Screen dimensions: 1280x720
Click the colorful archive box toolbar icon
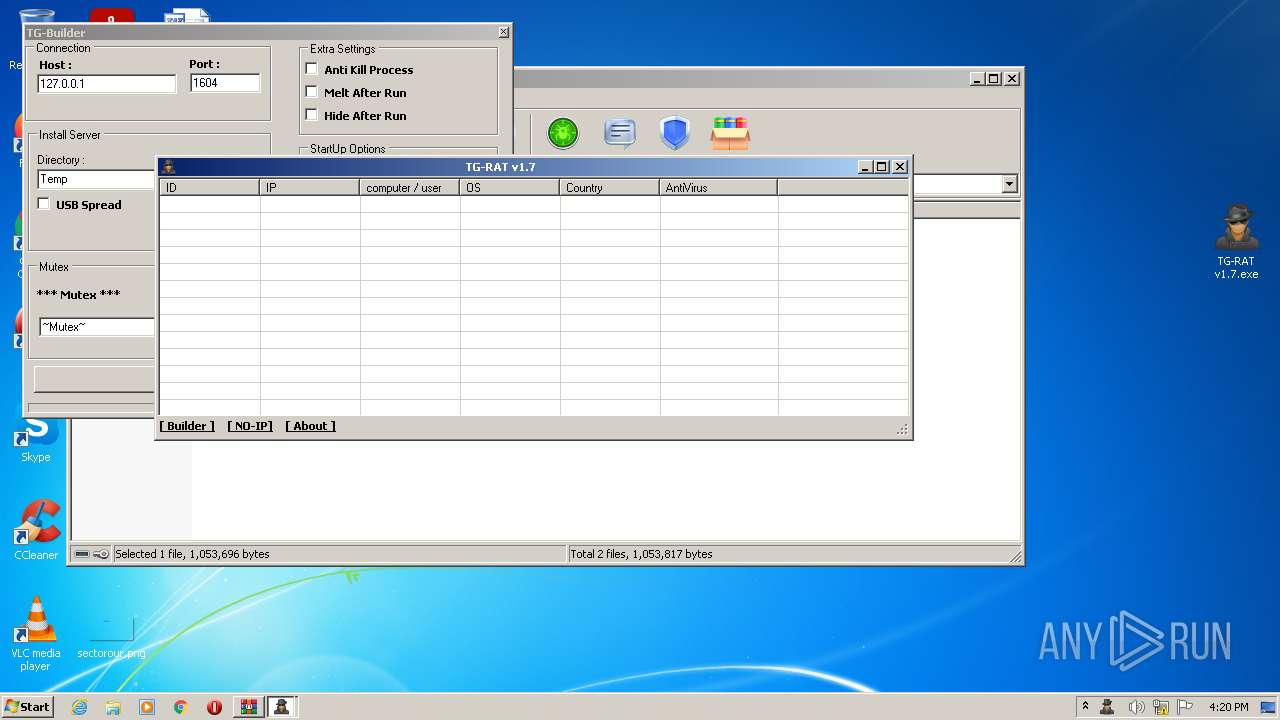pyautogui.click(x=730, y=133)
